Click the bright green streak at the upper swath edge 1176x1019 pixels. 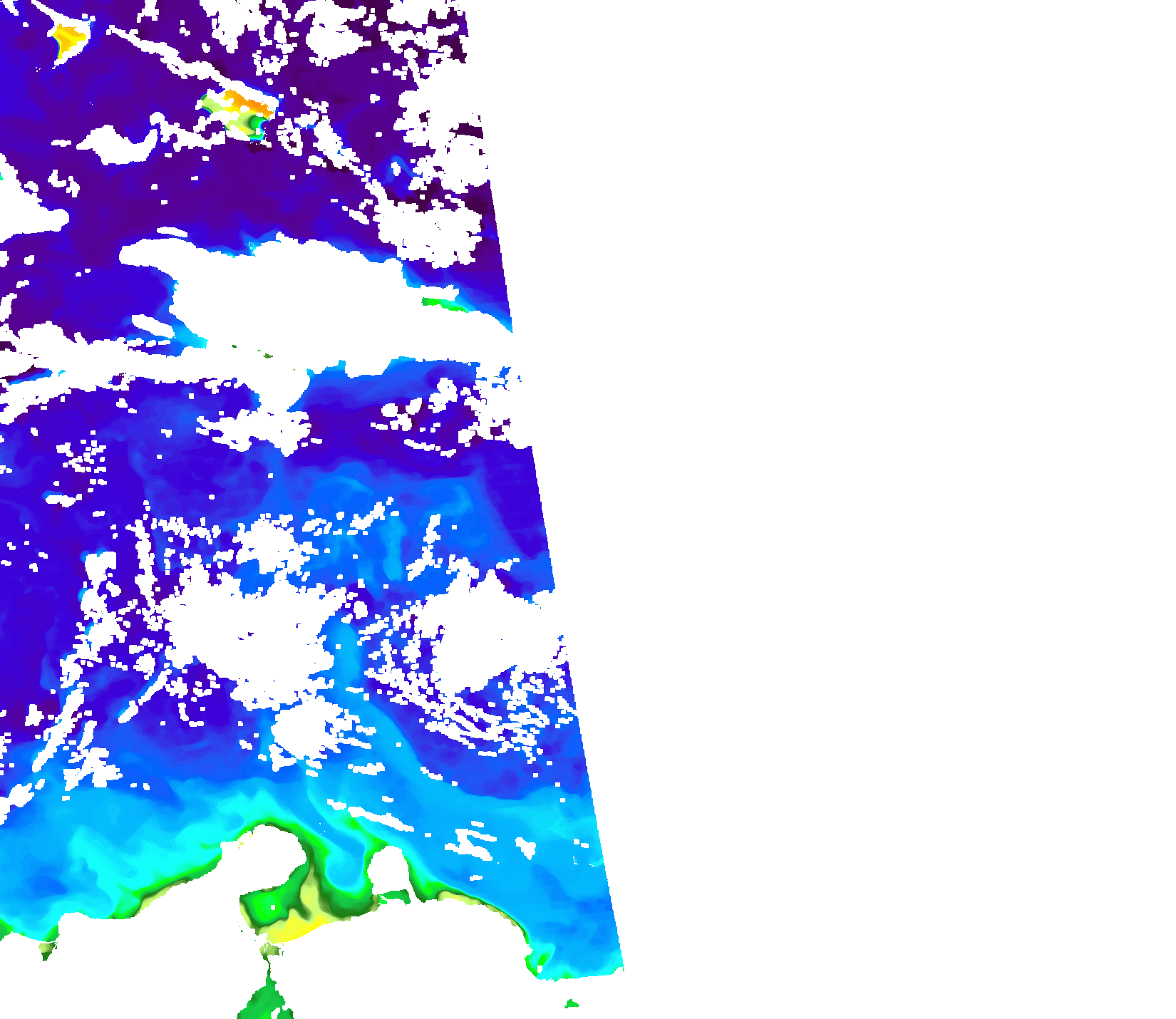443,304
